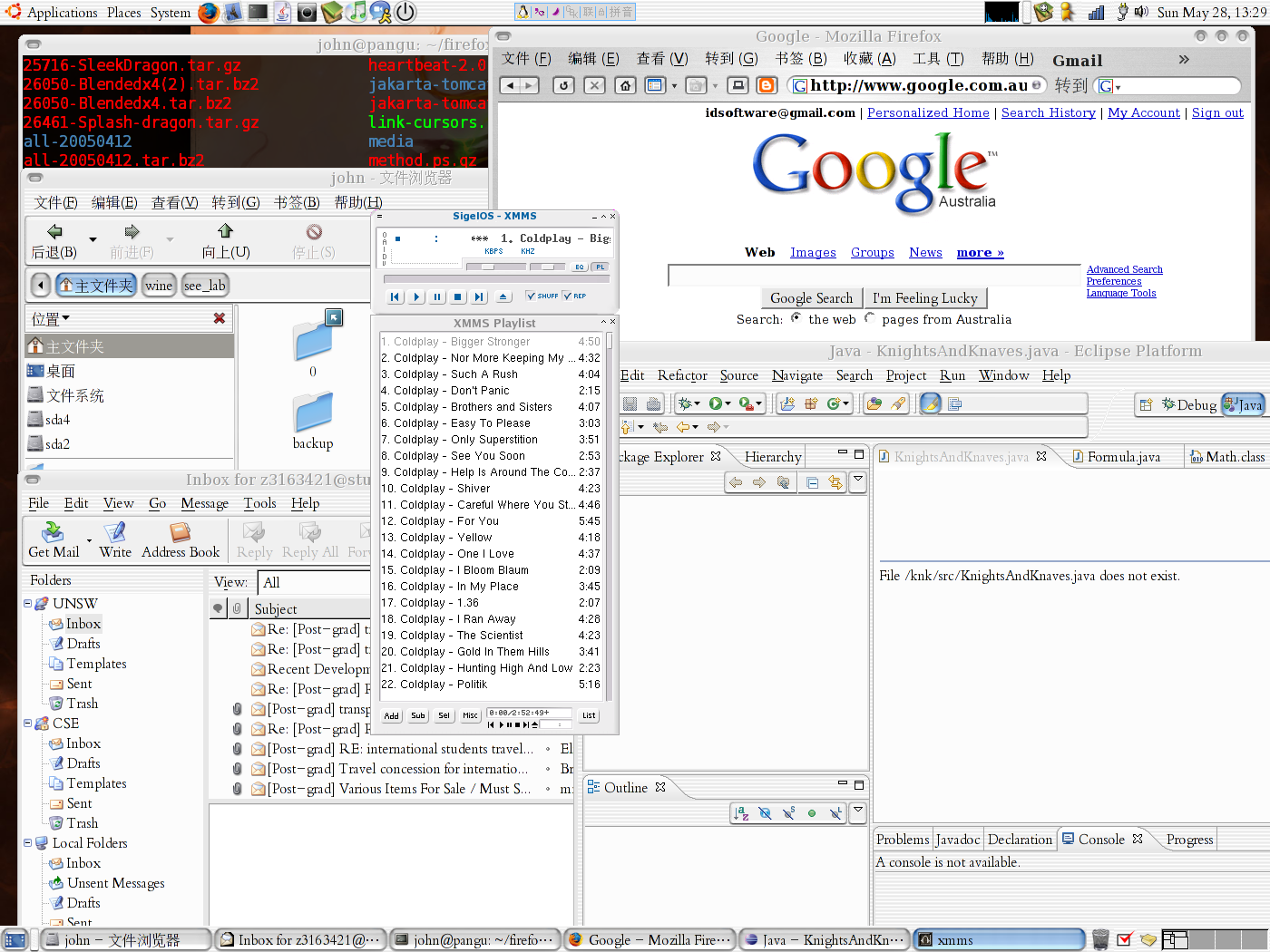Click Thunderbird Get Mail icon
Viewport: 1270px width, 952px height.
coord(54,539)
